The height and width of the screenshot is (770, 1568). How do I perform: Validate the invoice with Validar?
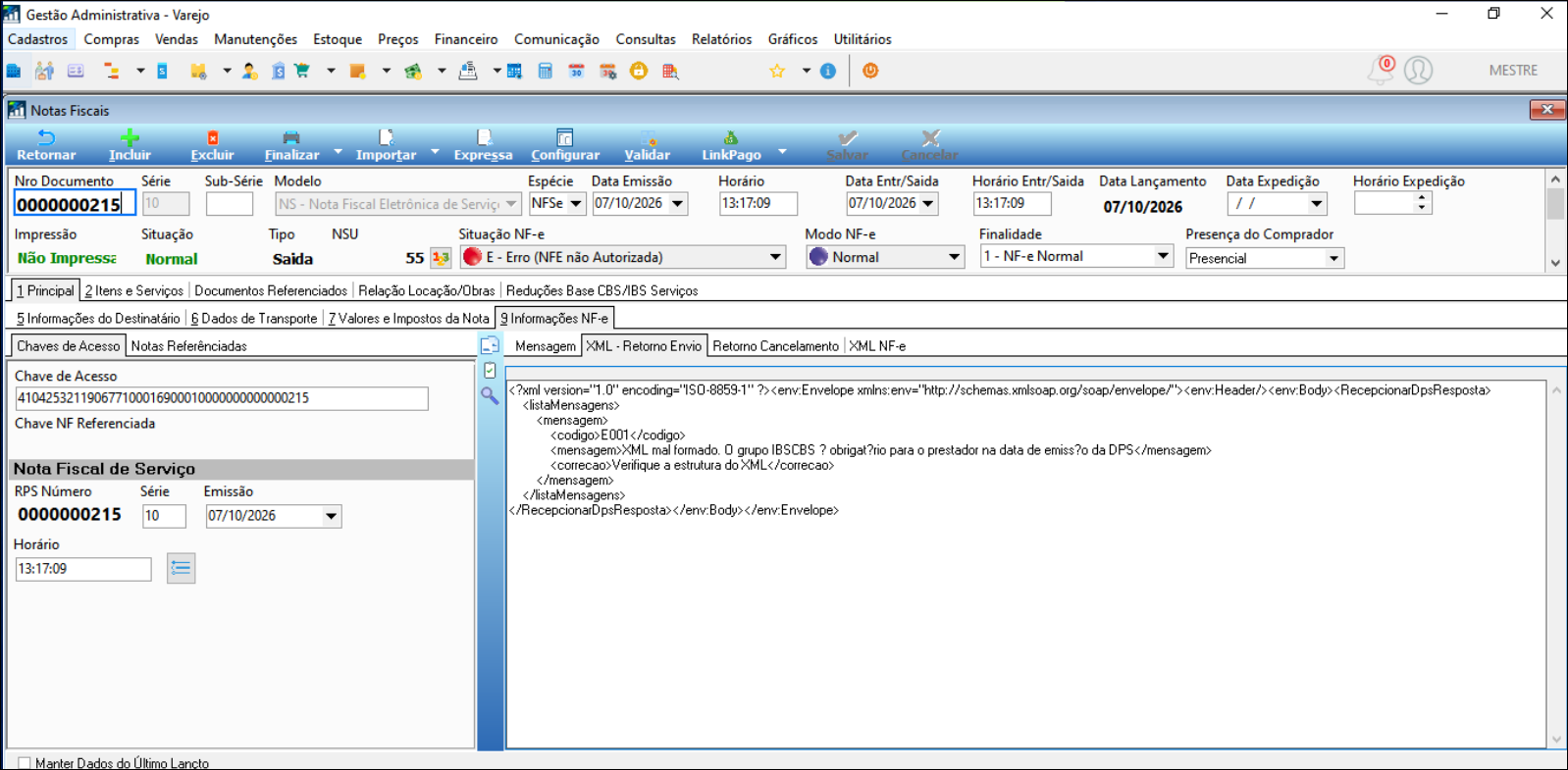[648, 145]
